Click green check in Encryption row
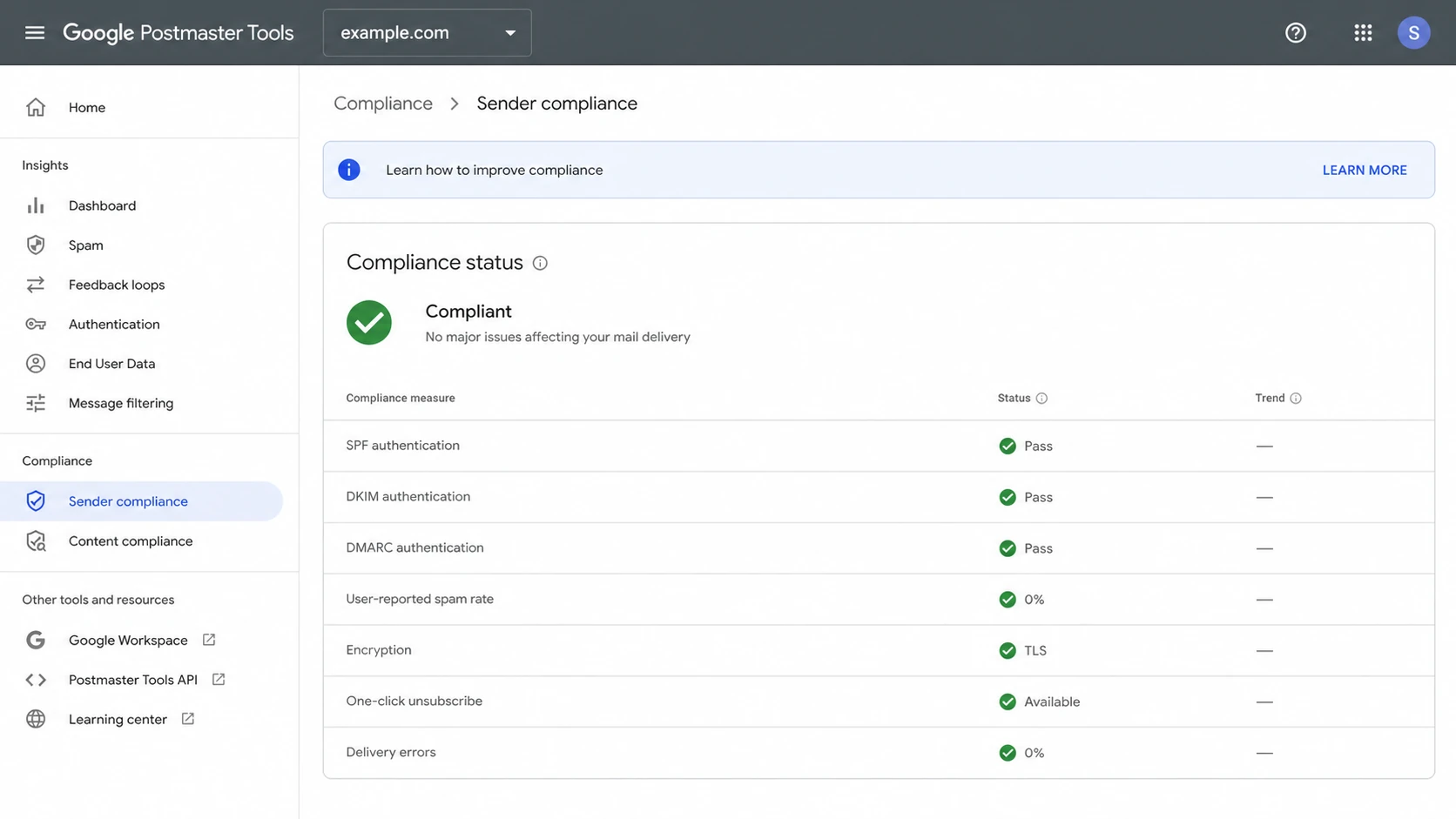 point(1008,650)
